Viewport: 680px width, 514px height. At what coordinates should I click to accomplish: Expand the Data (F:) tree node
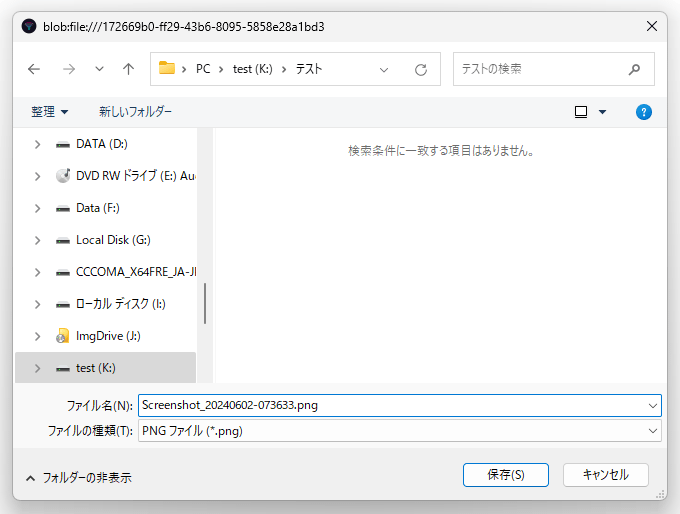click(37, 208)
